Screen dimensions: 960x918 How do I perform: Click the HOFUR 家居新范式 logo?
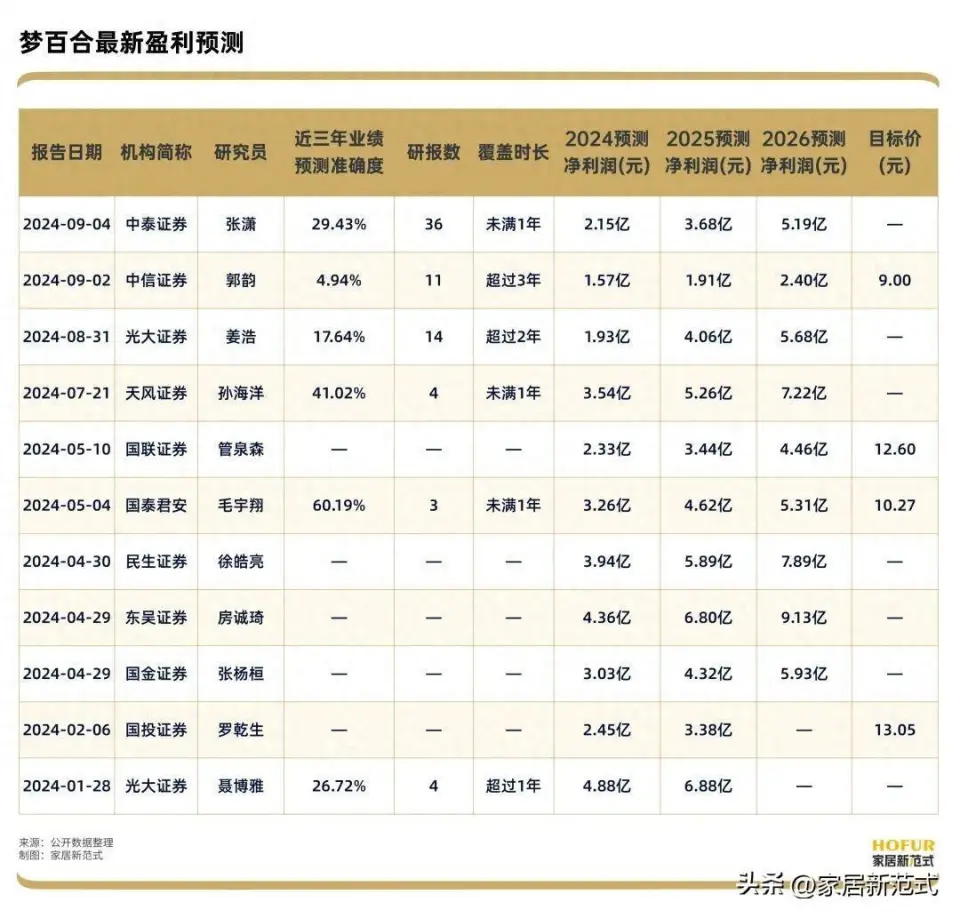(902, 852)
